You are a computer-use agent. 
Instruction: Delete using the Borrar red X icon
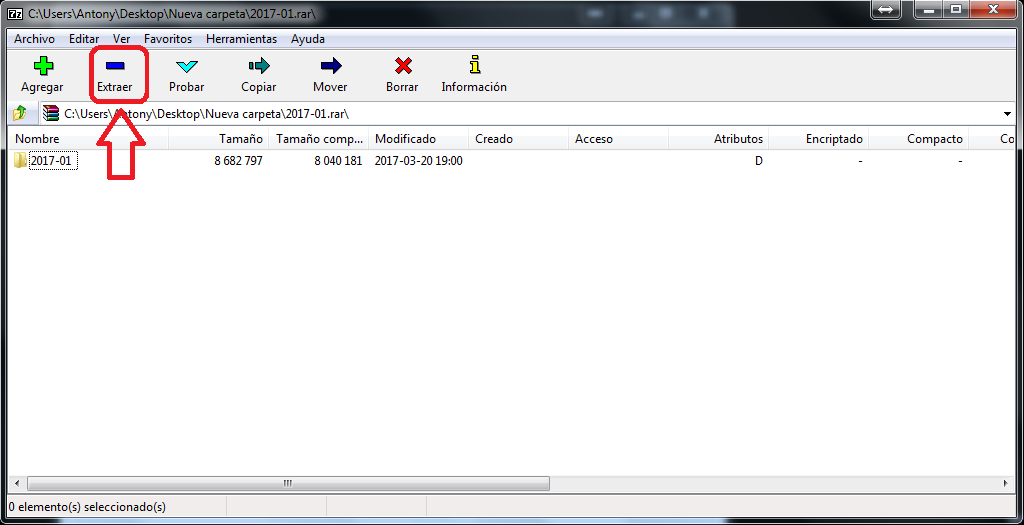pyautogui.click(x=403, y=66)
